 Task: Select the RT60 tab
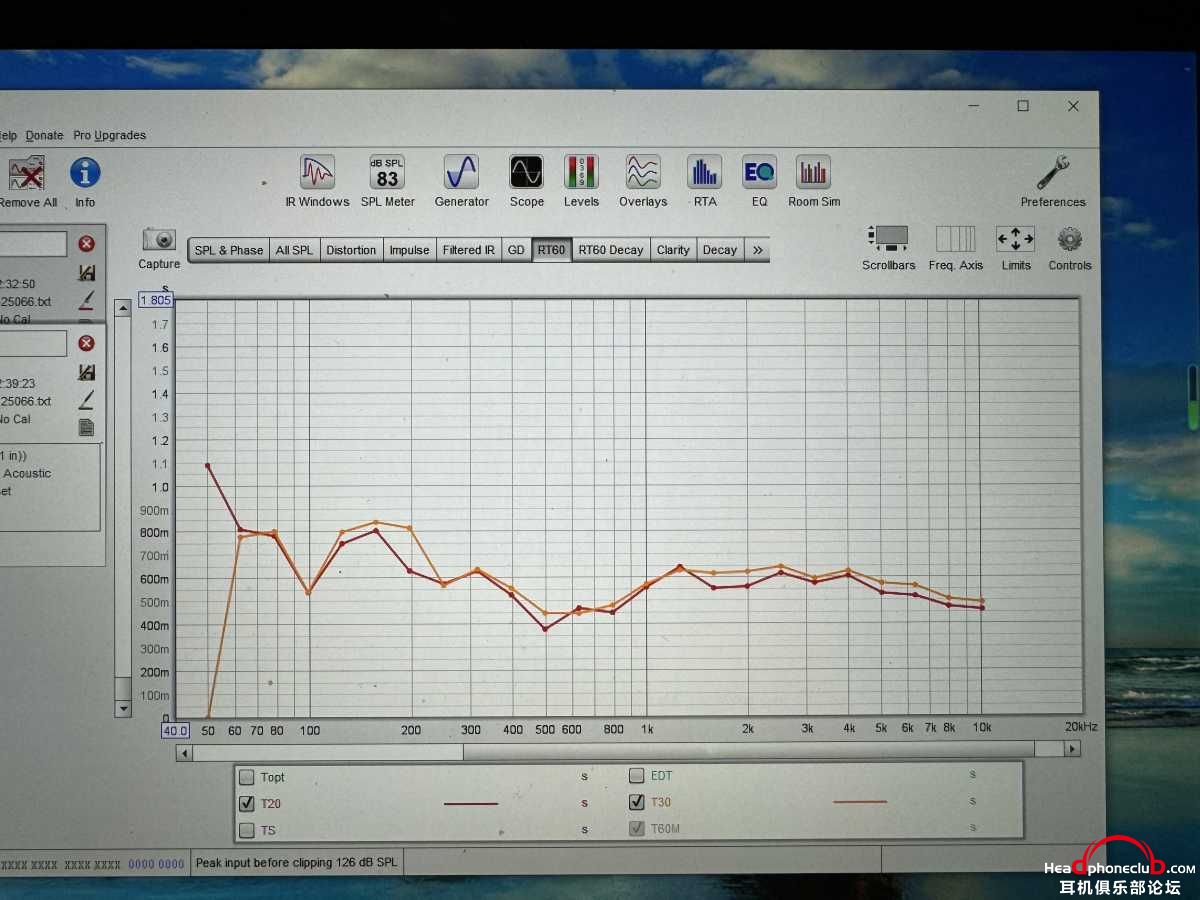pos(551,250)
